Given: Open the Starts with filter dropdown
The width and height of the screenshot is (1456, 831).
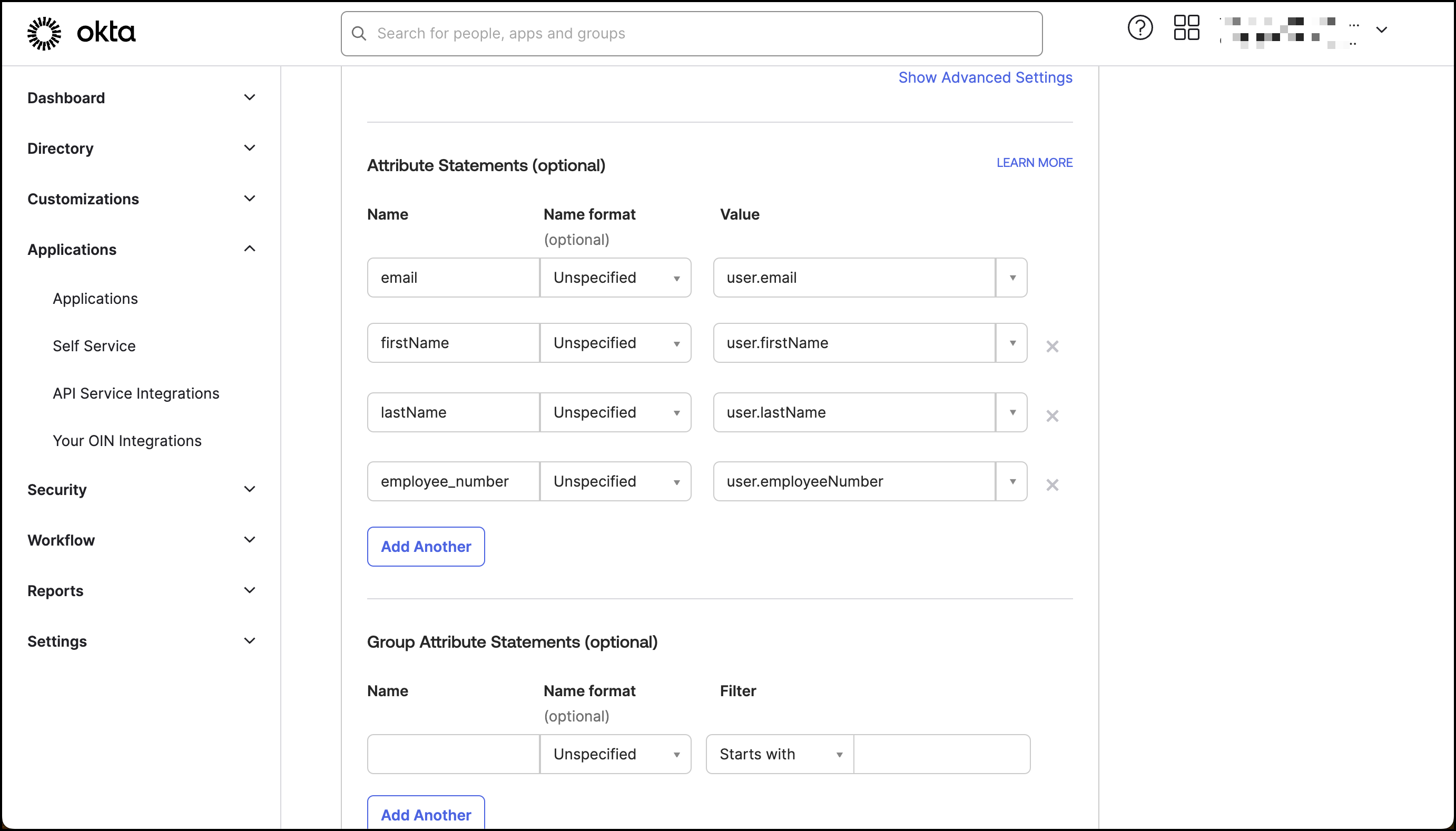Looking at the screenshot, I should 780,755.
